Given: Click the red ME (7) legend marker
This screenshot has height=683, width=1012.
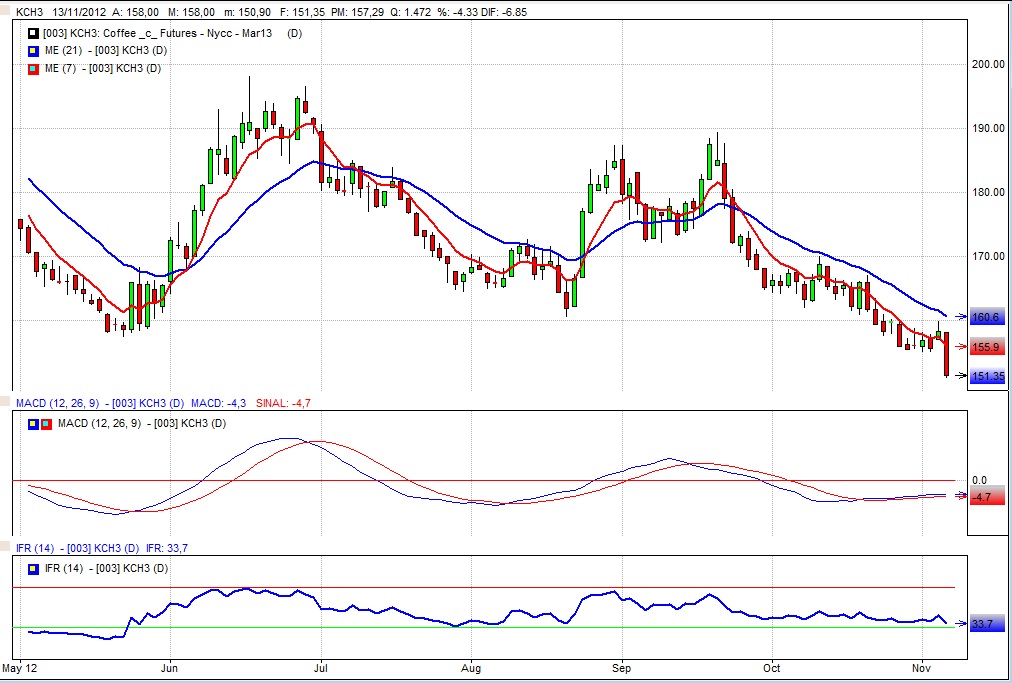Looking at the screenshot, I should point(33,68).
